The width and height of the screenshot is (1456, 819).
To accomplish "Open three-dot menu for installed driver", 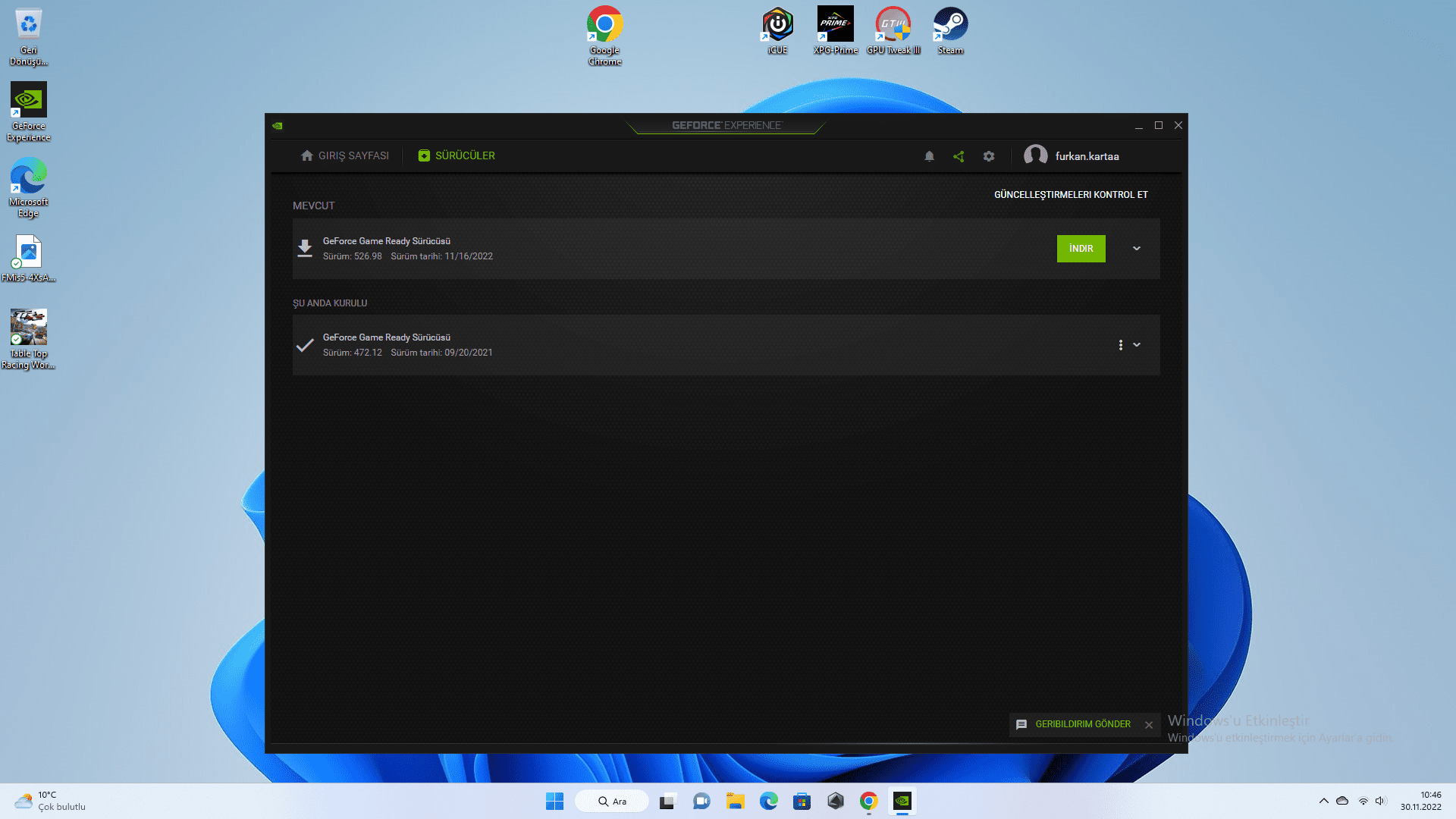I will point(1120,345).
